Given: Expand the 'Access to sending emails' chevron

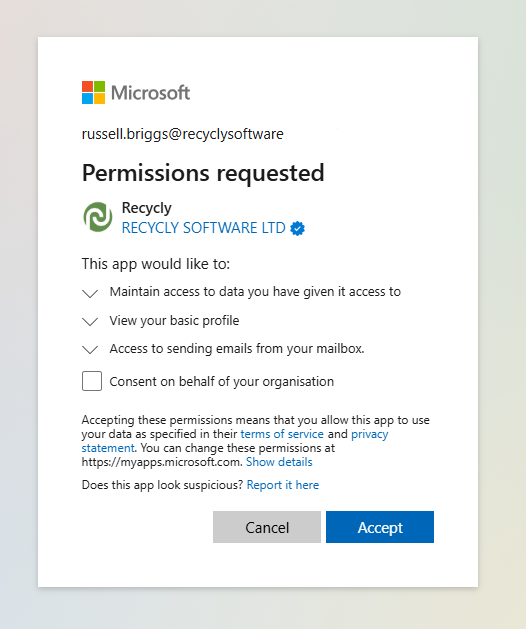Looking at the screenshot, I should click(x=90, y=349).
